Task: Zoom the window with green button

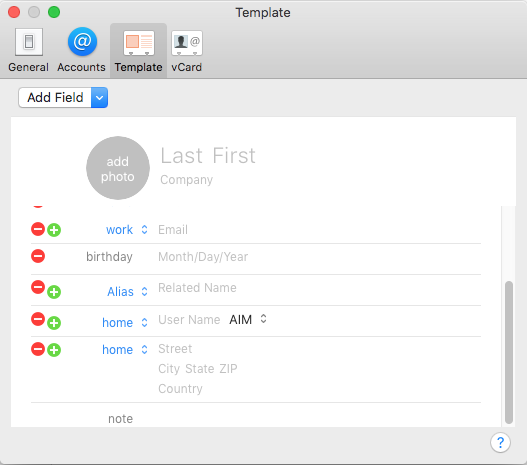Action: pyautogui.click(x=54, y=12)
